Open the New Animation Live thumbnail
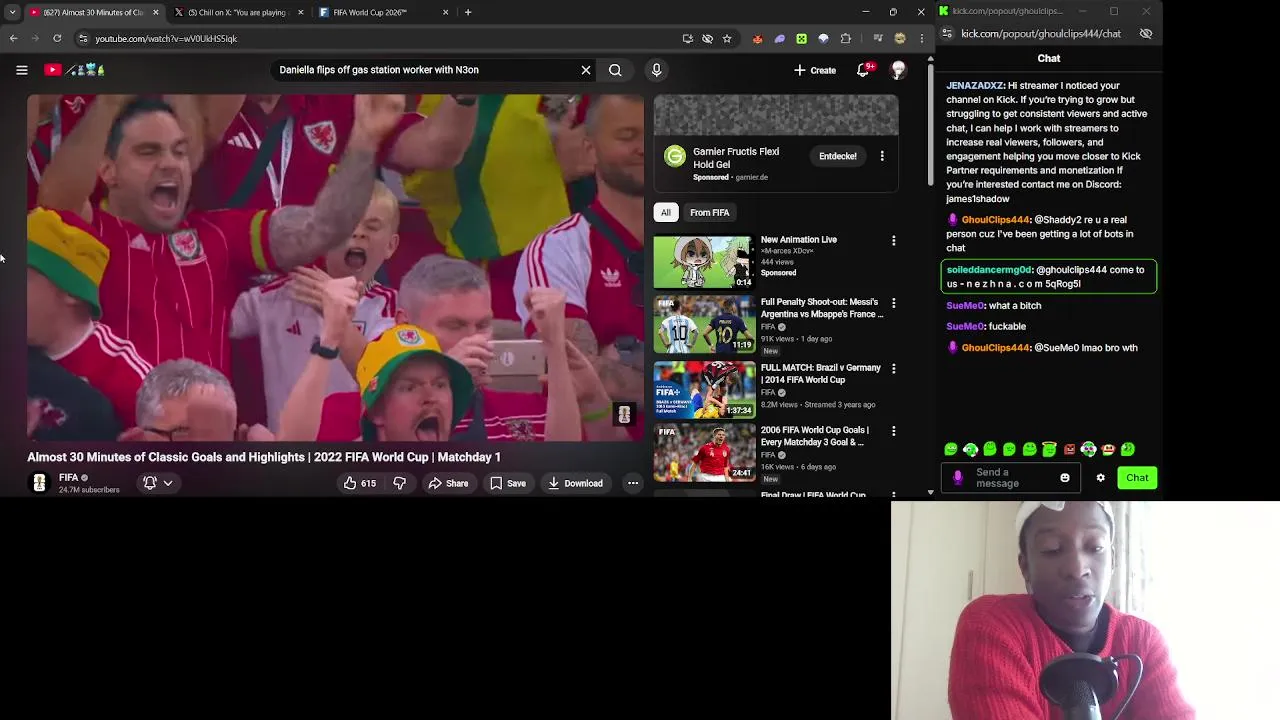The width and height of the screenshot is (1280, 720). 704,262
